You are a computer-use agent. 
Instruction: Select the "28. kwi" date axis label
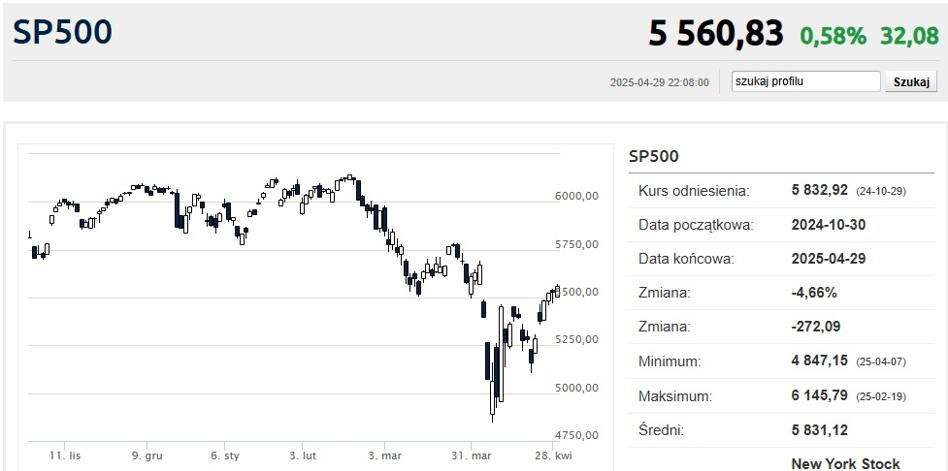(551, 455)
